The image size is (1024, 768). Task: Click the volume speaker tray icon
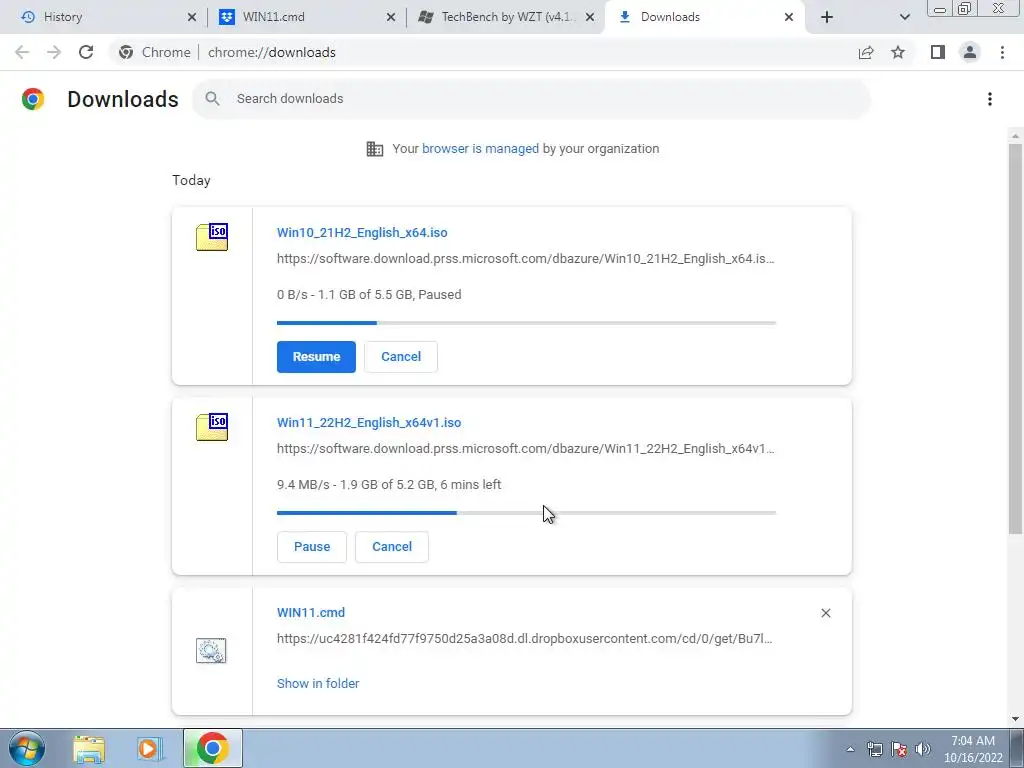click(x=922, y=749)
